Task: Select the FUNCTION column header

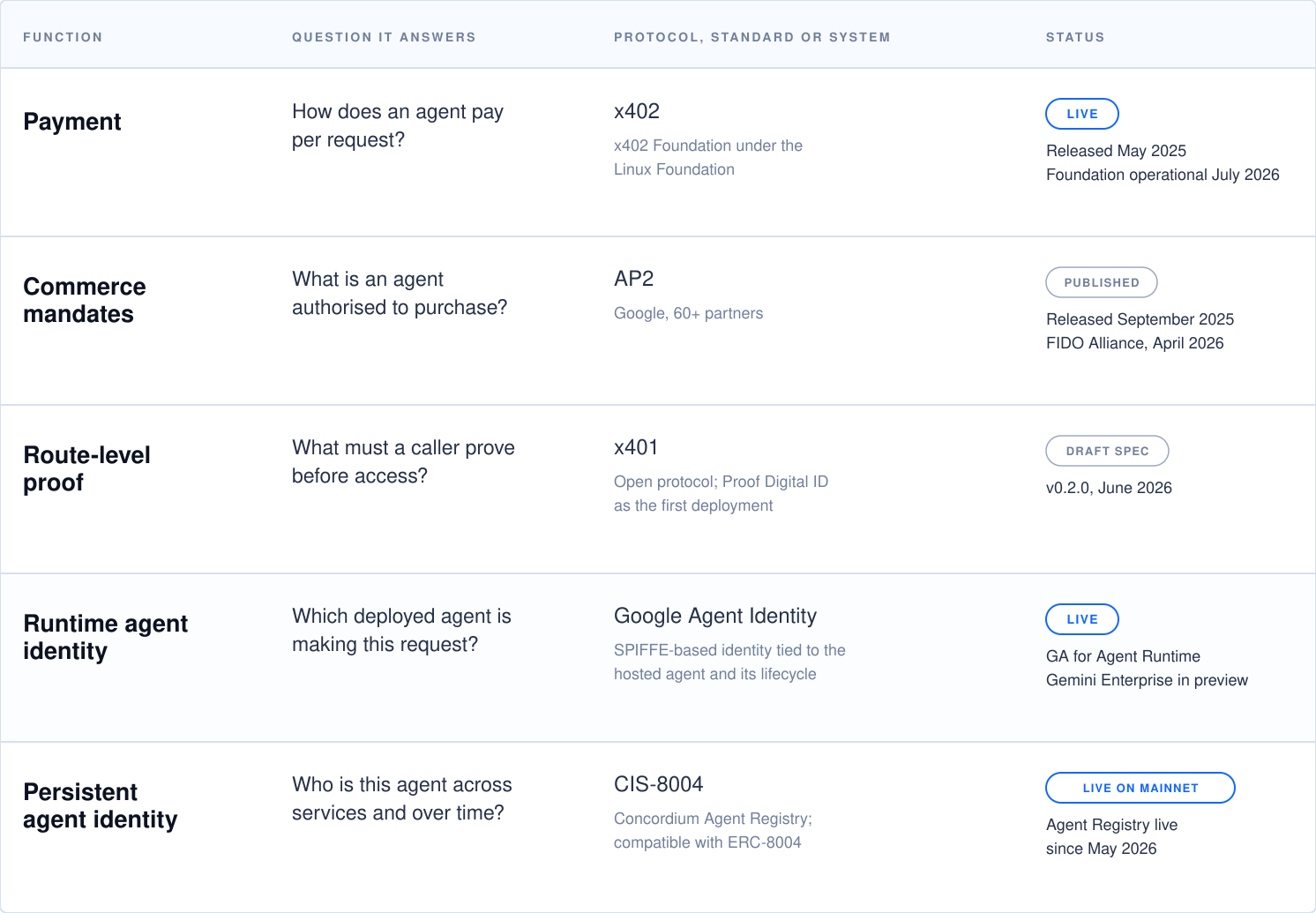Action: pyautogui.click(x=63, y=37)
